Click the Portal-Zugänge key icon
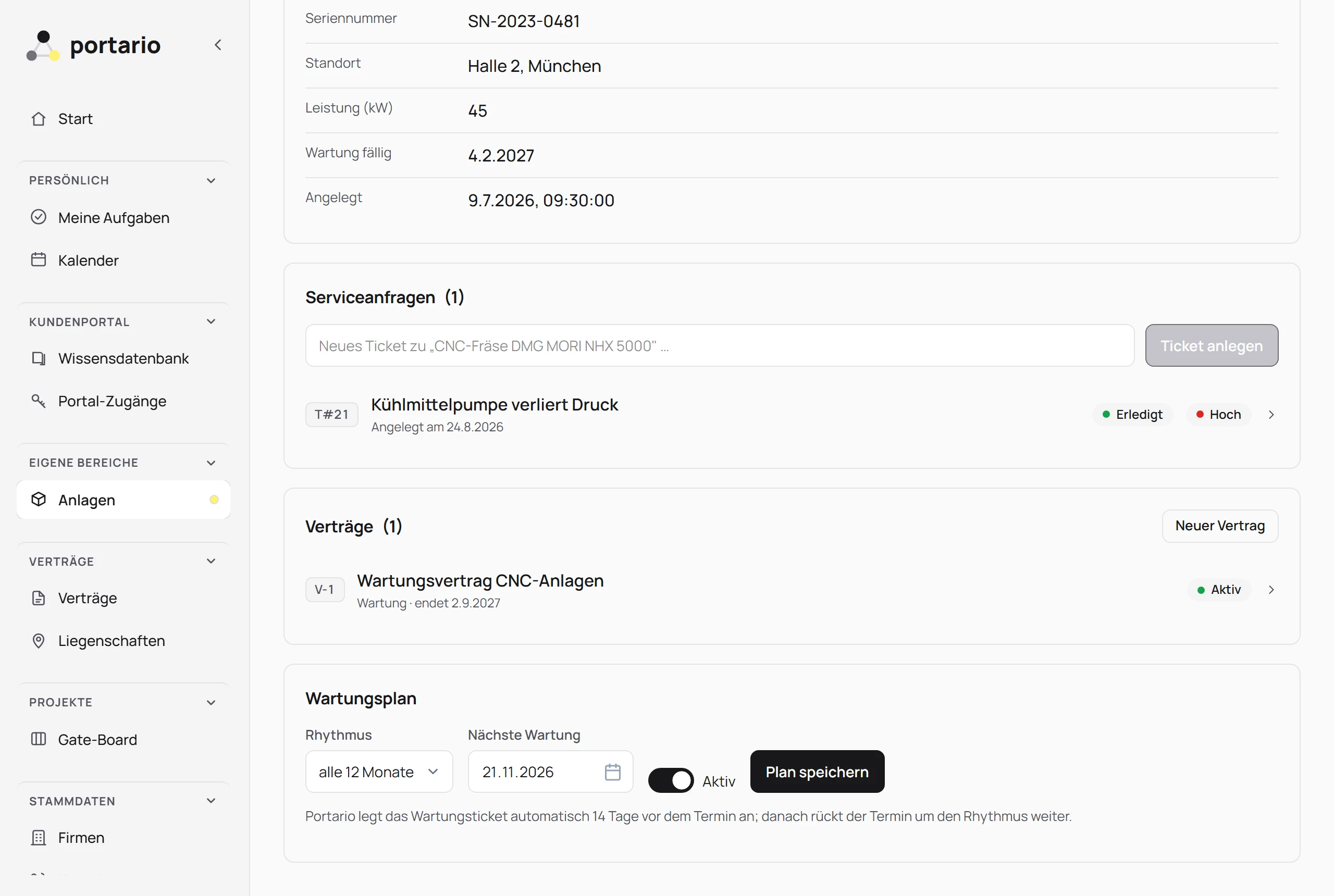 (38, 401)
